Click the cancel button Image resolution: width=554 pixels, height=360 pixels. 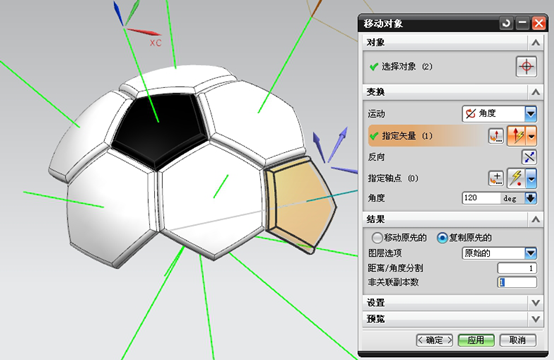click(x=518, y=340)
